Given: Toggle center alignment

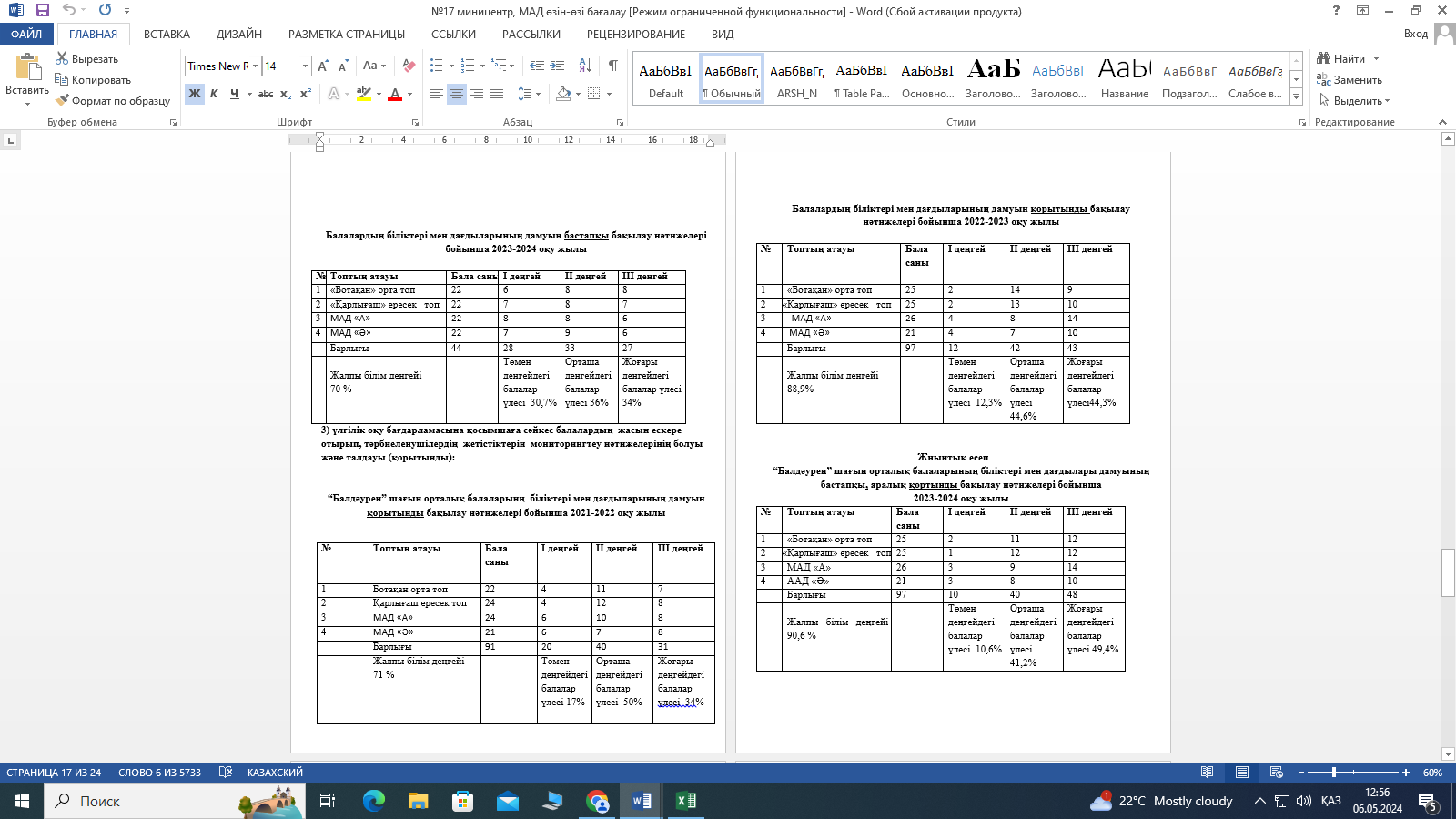Looking at the screenshot, I should point(457,94).
